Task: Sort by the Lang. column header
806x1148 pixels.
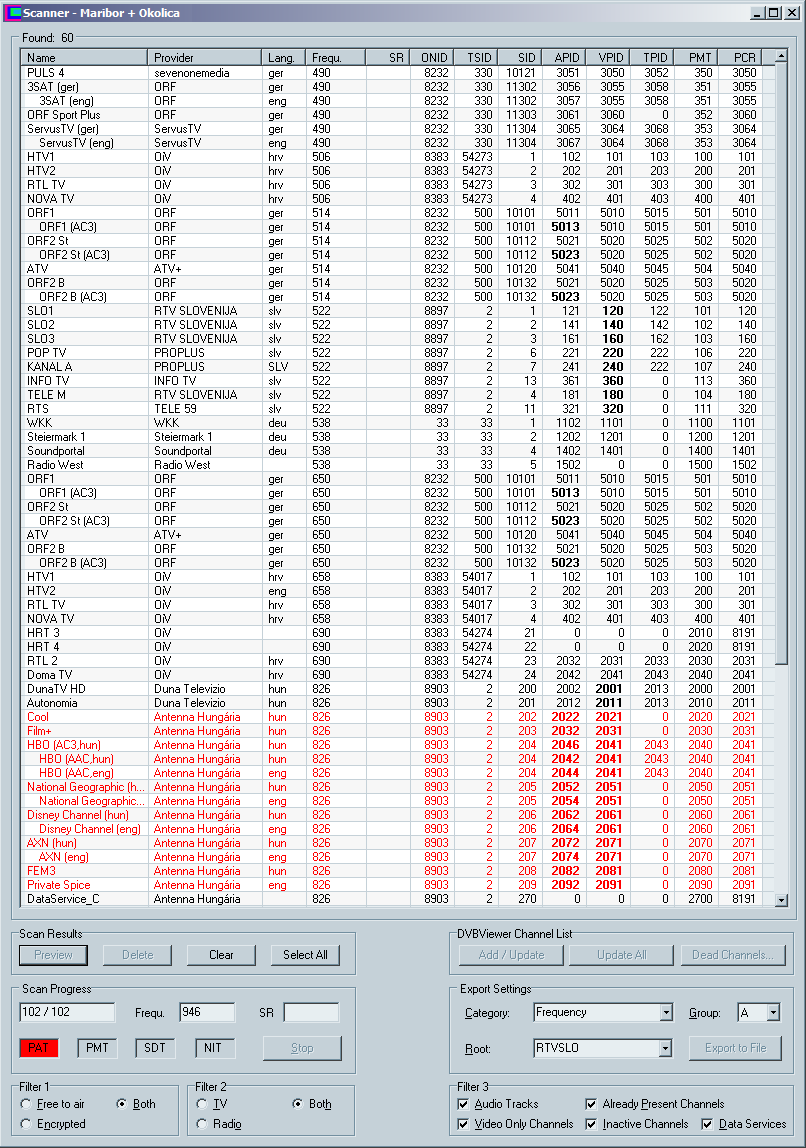Action: pyautogui.click(x=283, y=57)
